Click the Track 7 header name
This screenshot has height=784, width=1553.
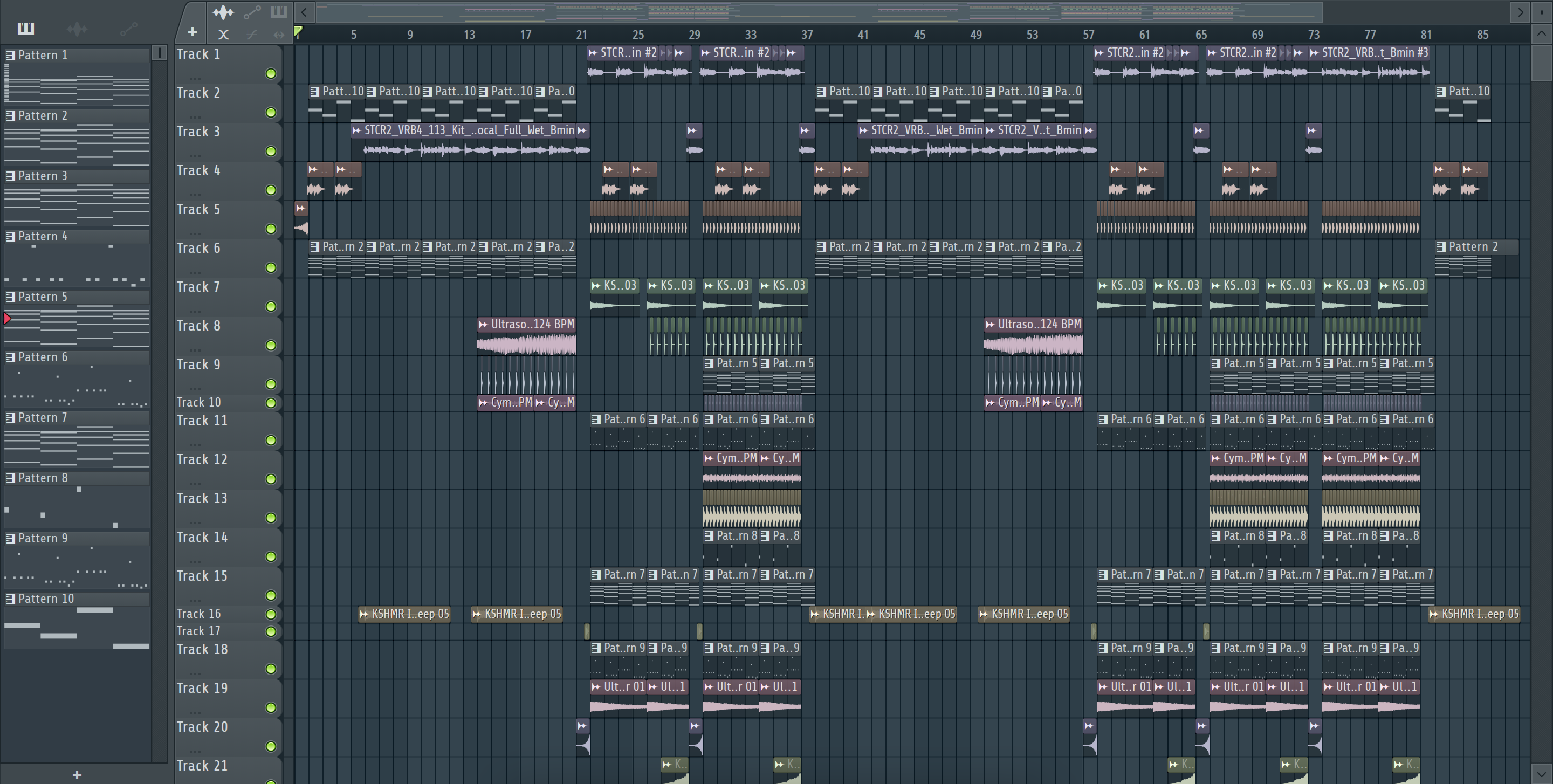(x=198, y=287)
